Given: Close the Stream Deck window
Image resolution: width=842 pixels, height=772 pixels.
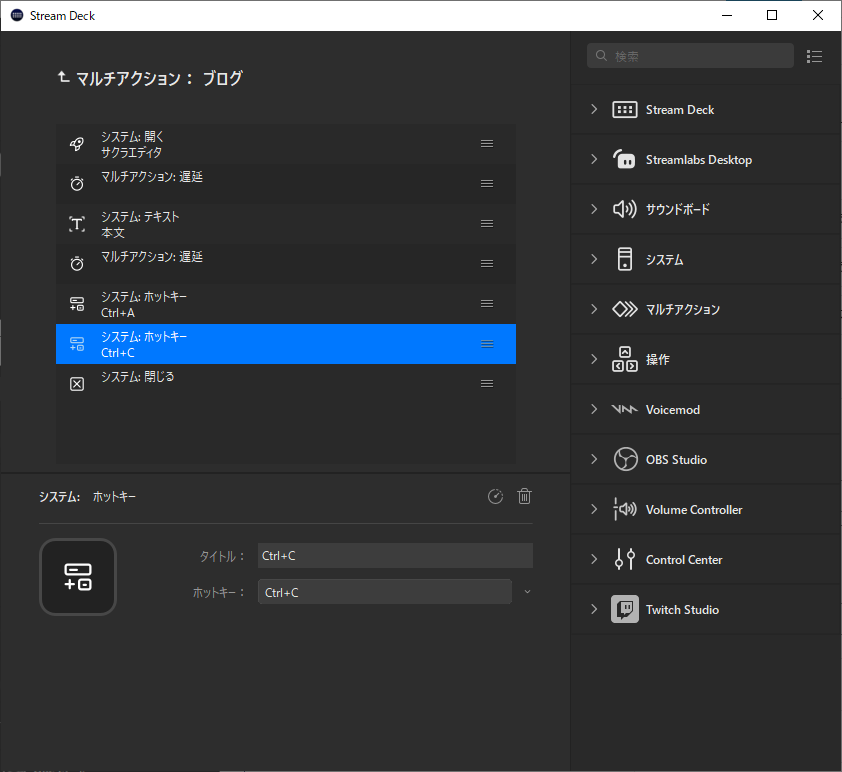Looking at the screenshot, I should coord(818,15).
